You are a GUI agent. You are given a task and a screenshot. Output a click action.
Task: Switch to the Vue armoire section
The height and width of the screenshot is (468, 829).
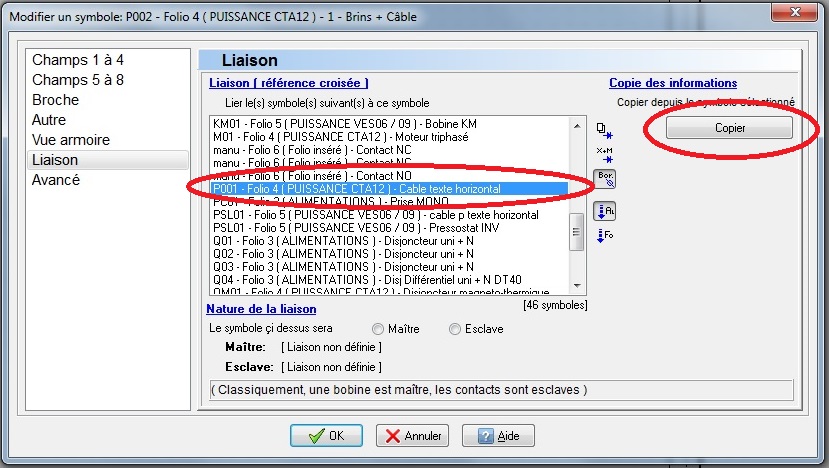tap(70, 140)
